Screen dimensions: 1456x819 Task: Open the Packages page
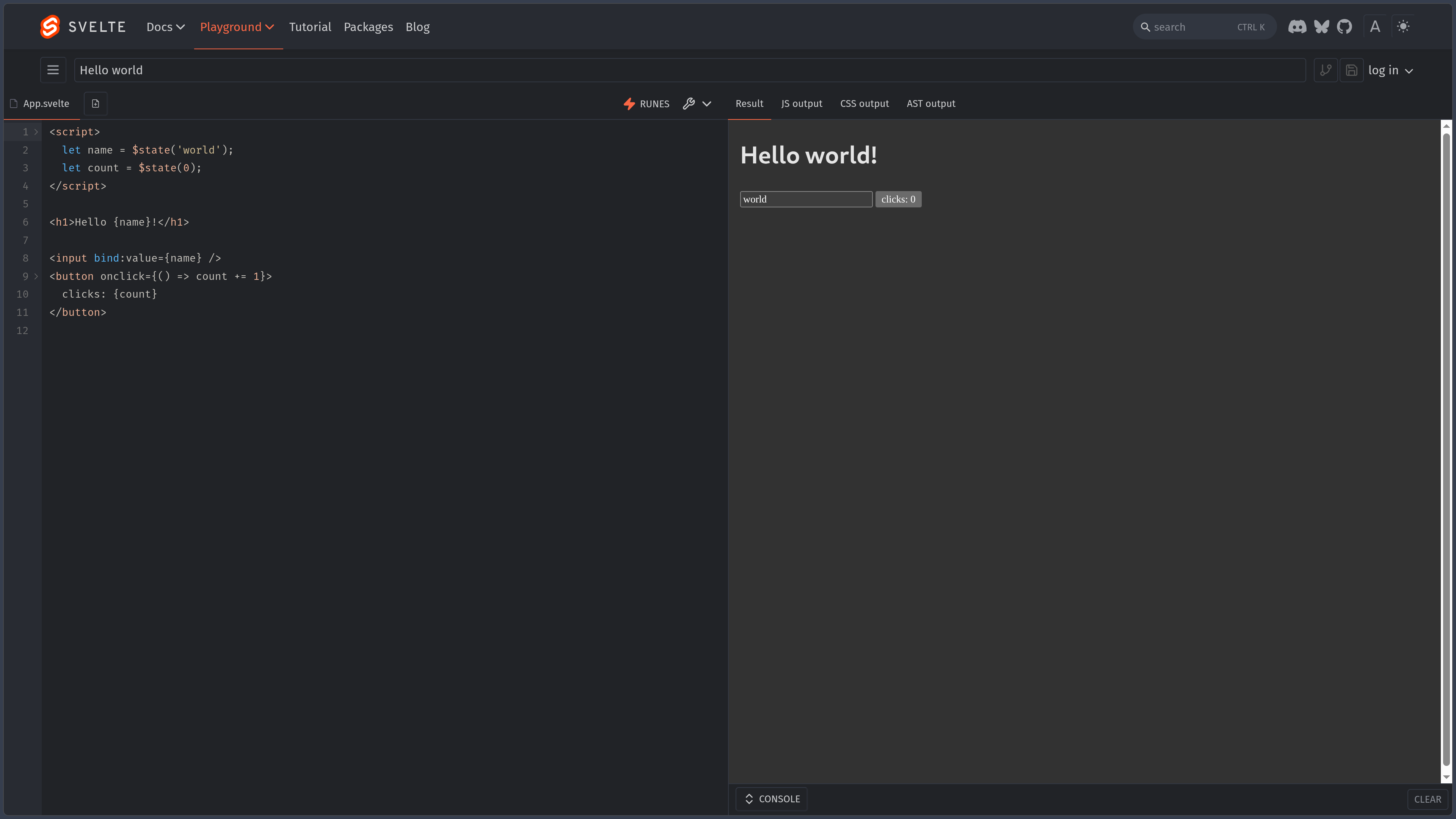368,27
